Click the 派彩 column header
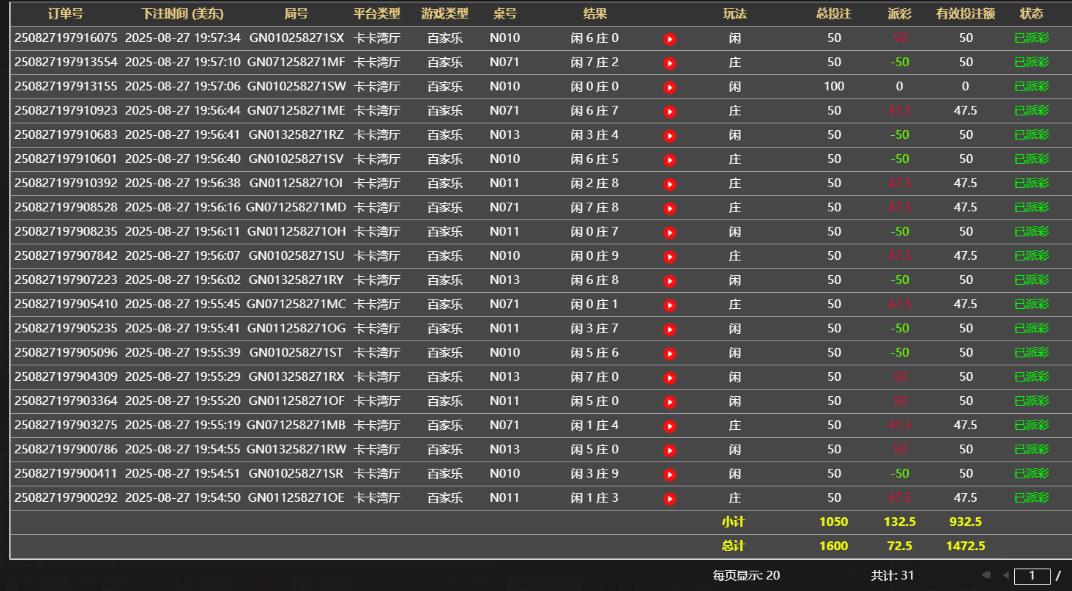Screen dimensions: 1072x591 [899, 14]
